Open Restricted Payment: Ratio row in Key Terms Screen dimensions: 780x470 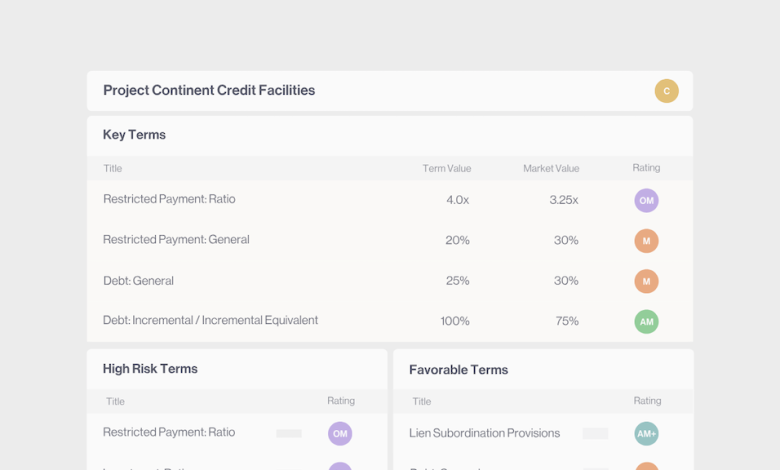coord(169,199)
